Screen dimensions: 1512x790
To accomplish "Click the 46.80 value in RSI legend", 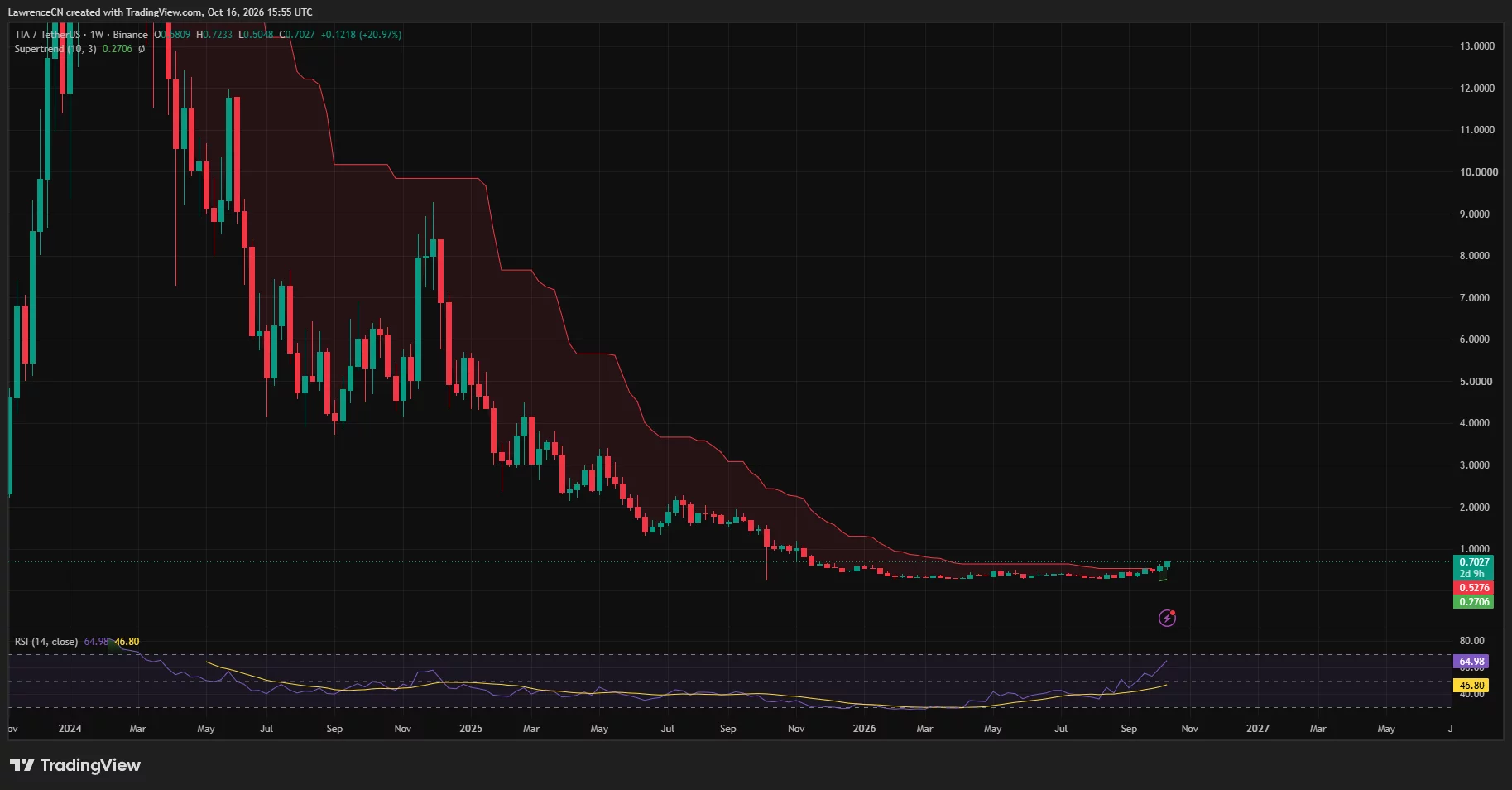I will coord(127,642).
